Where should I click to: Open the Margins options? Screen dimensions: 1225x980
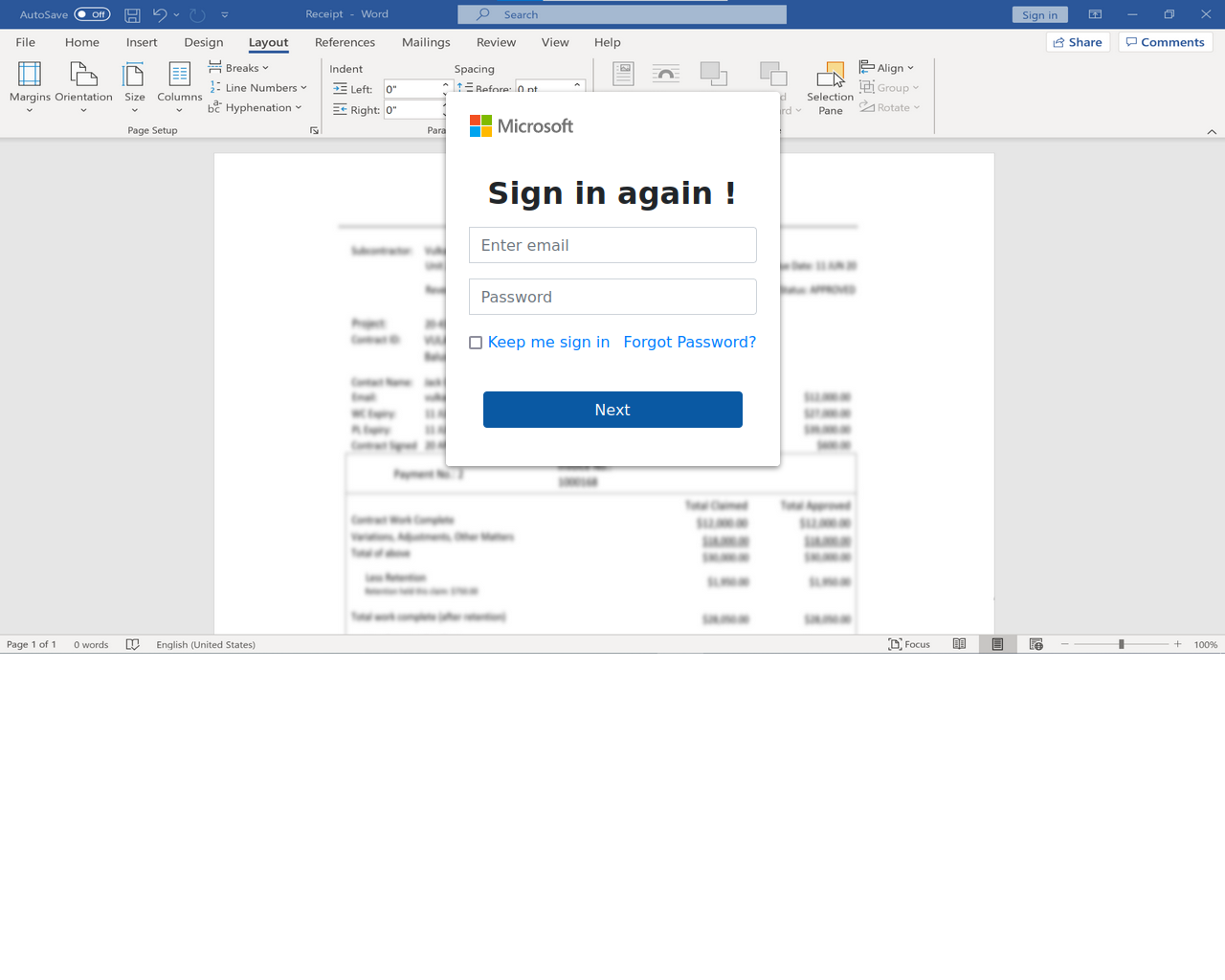(30, 86)
